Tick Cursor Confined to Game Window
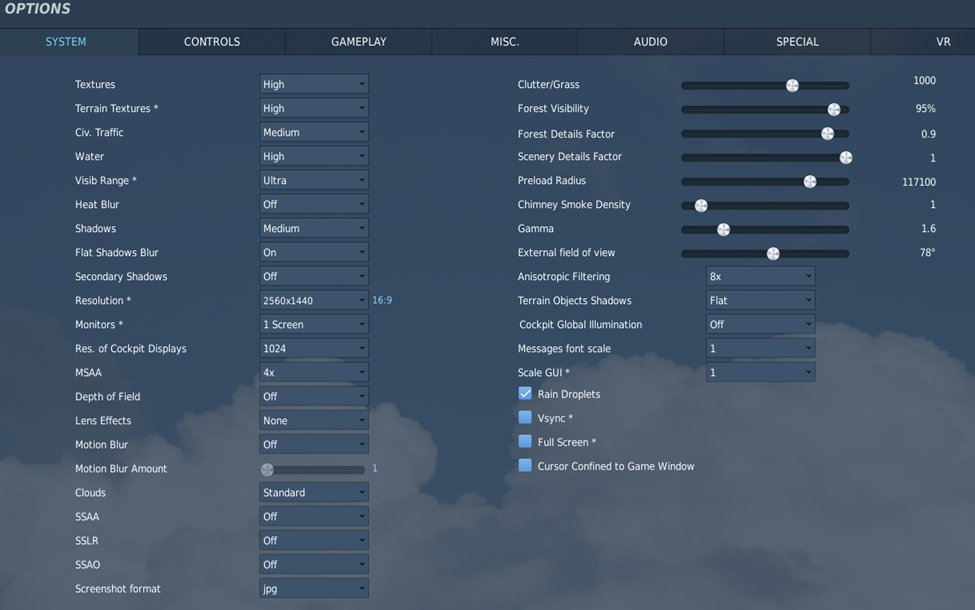 525,465
